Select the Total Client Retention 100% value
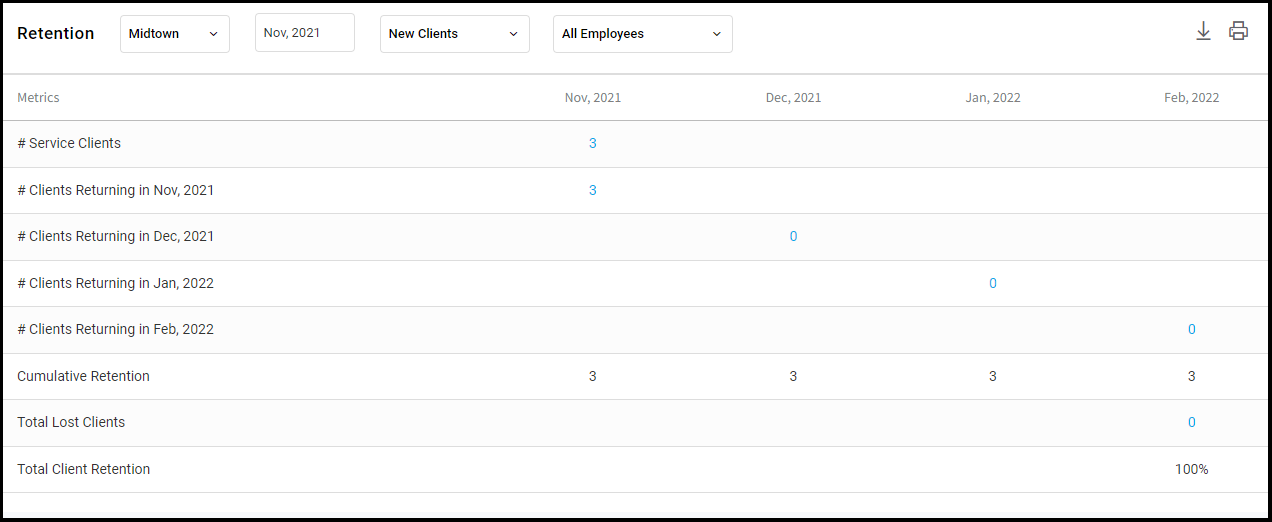This screenshot has height=522, width=1272. (1192, 469)
